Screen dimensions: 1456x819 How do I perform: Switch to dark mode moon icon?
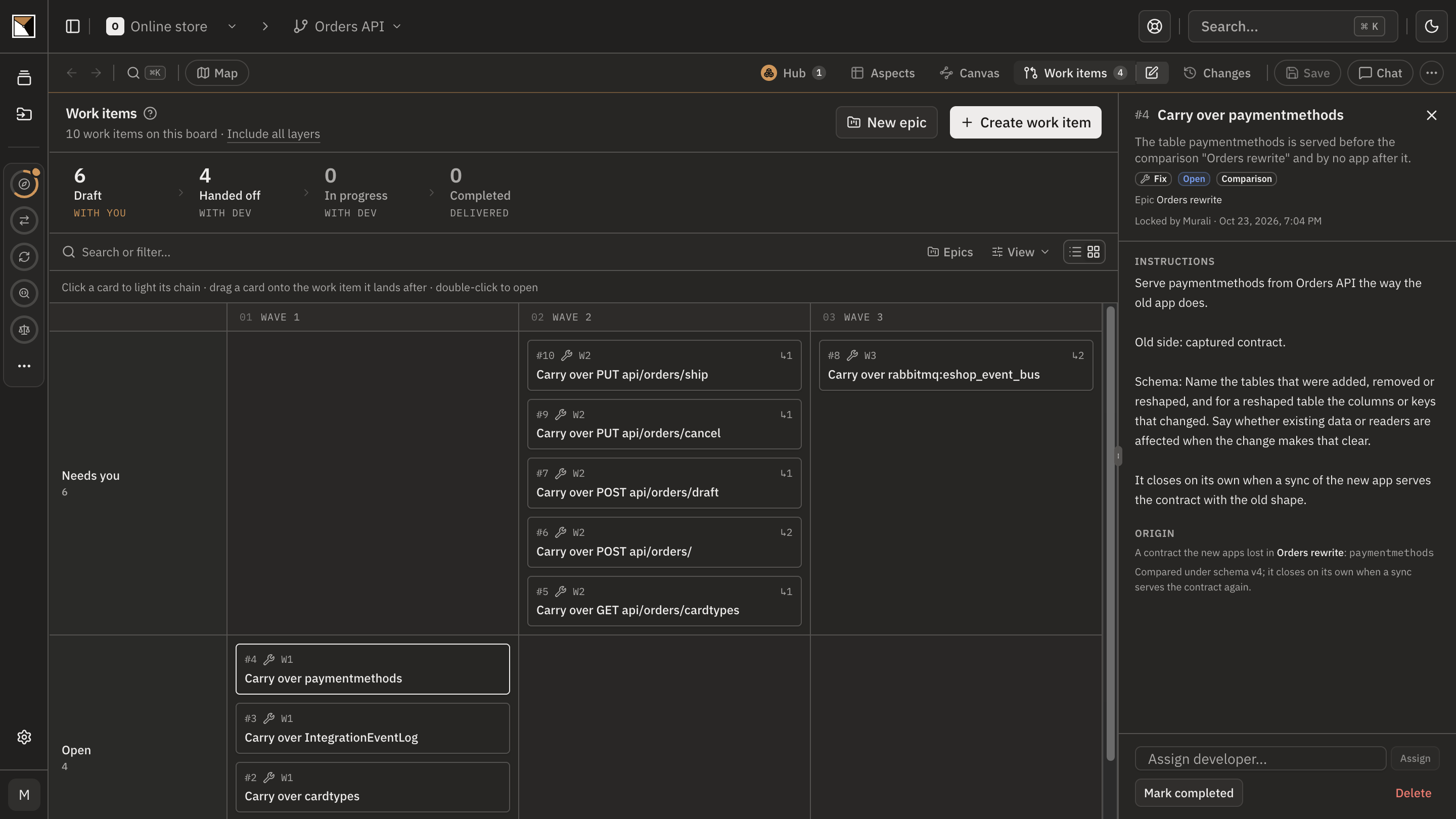[1431, 27]
